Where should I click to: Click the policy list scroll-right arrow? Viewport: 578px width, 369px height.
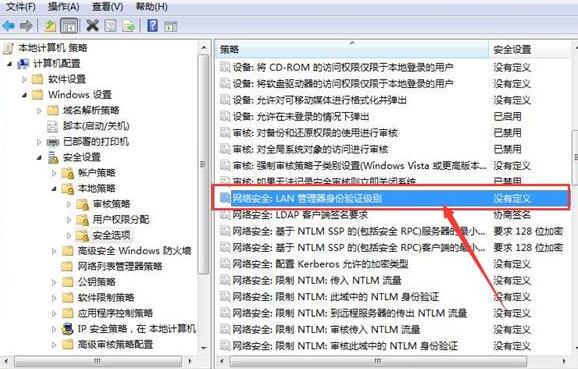coord(564,361)
